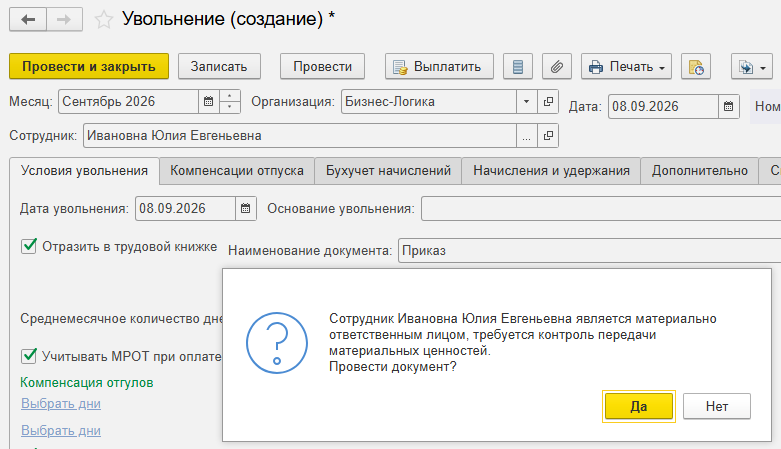Switch to the Начисления и удержания tab

[x=551, y=171]
